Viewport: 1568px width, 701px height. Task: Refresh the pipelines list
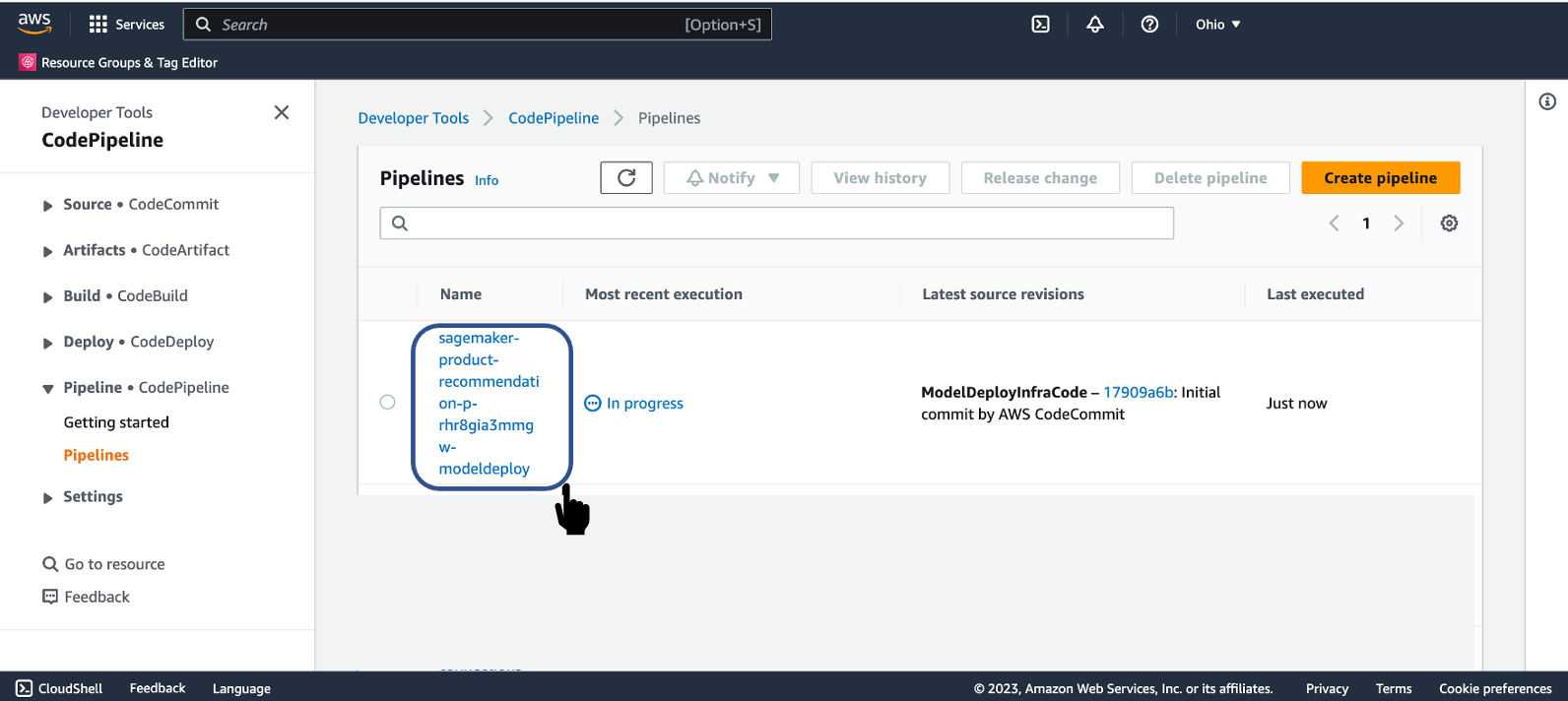pyautogui.click(x=626, y=178)
